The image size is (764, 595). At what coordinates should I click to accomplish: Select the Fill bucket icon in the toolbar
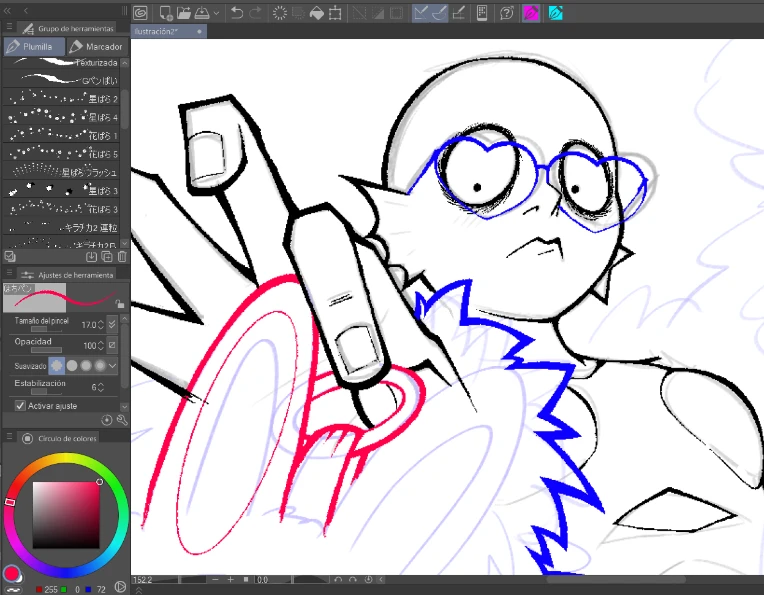coord(317,13)
